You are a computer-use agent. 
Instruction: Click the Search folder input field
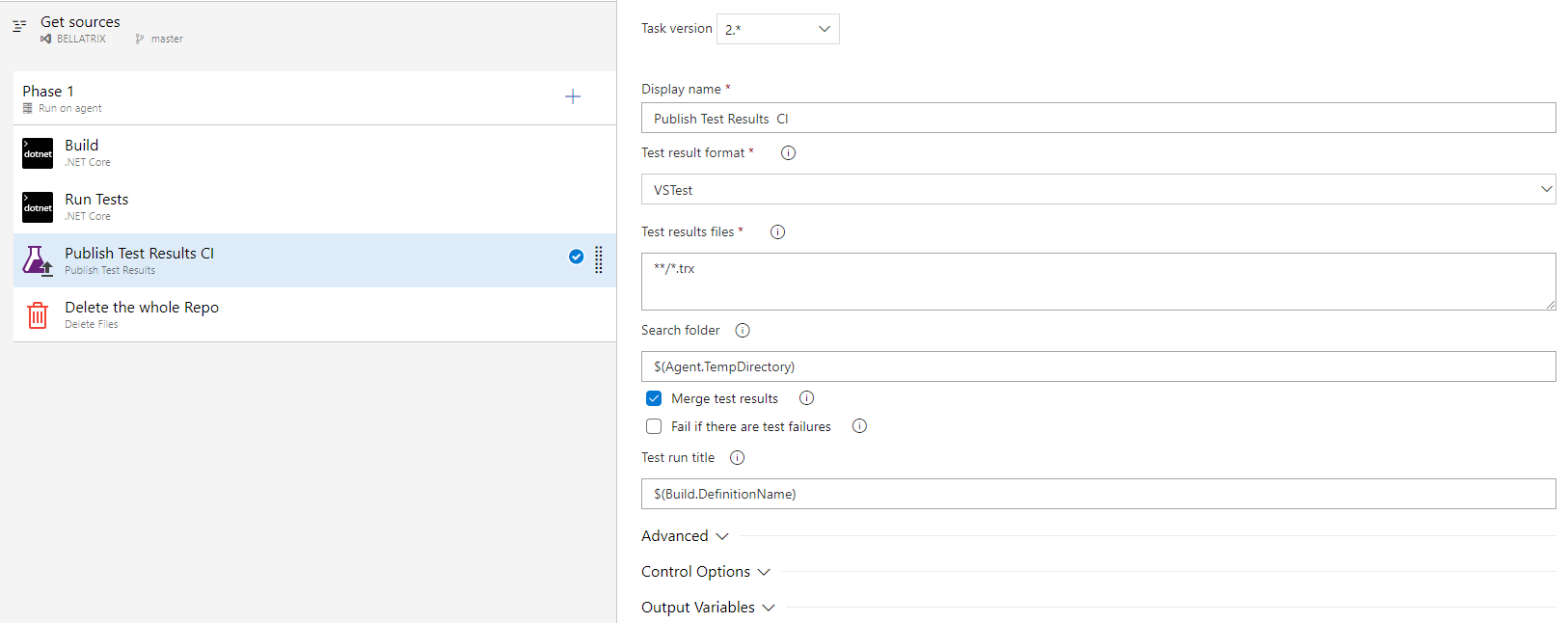(x=1098, y=366)
